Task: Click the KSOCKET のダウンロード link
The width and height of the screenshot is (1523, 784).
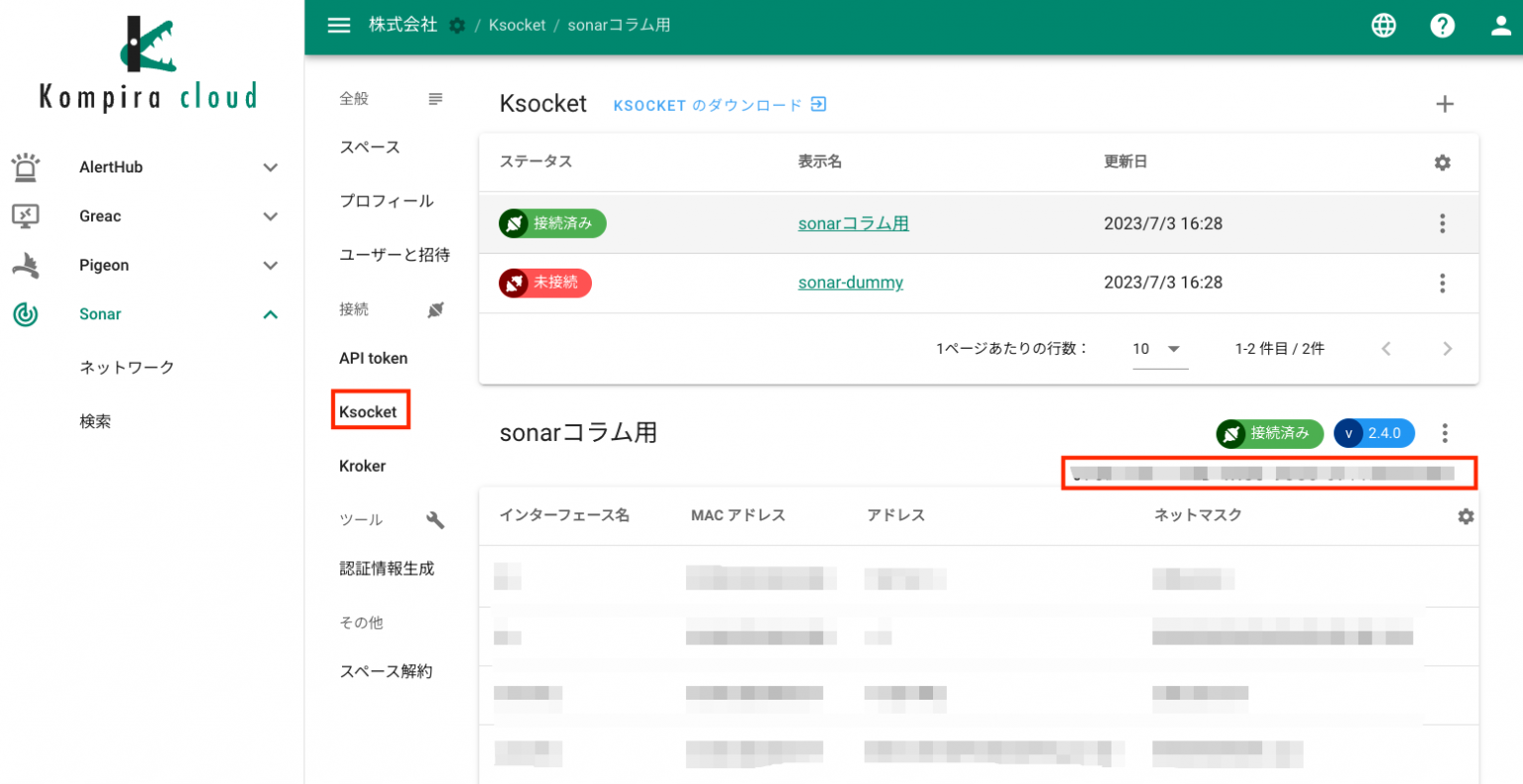Action: pos(720,104)
